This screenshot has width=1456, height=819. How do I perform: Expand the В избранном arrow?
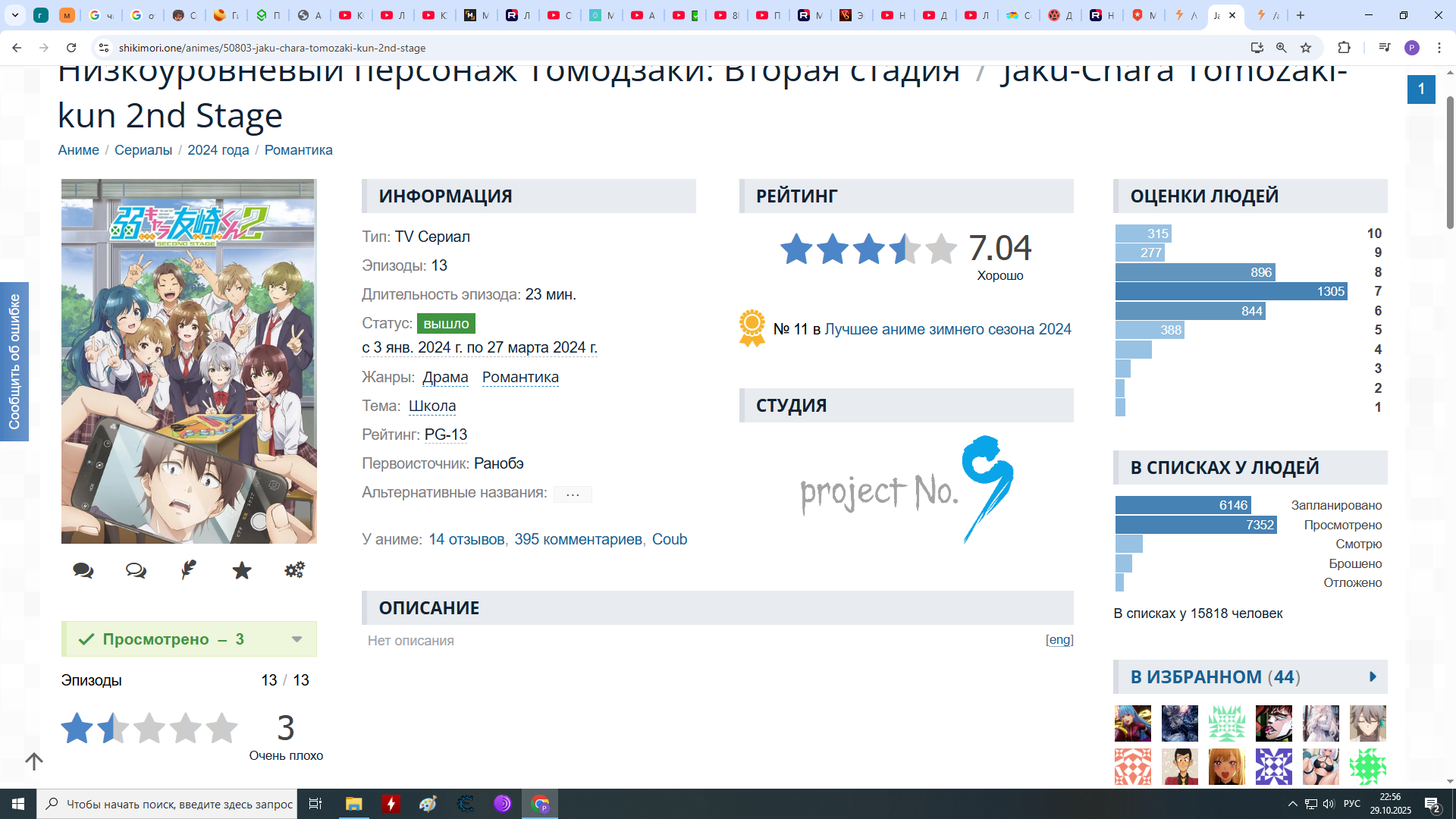click(x=1373, y=676)
